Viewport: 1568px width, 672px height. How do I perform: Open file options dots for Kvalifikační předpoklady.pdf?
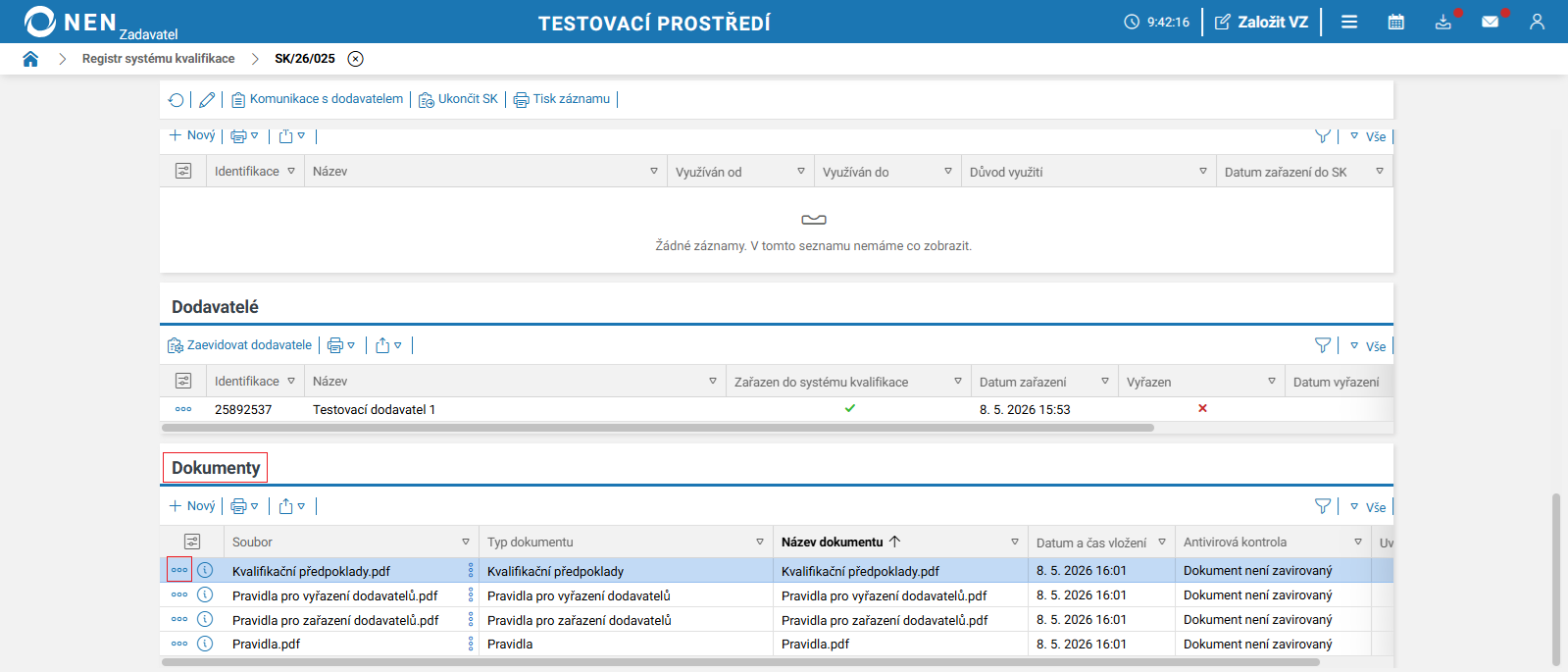click(x=471, y=570)
